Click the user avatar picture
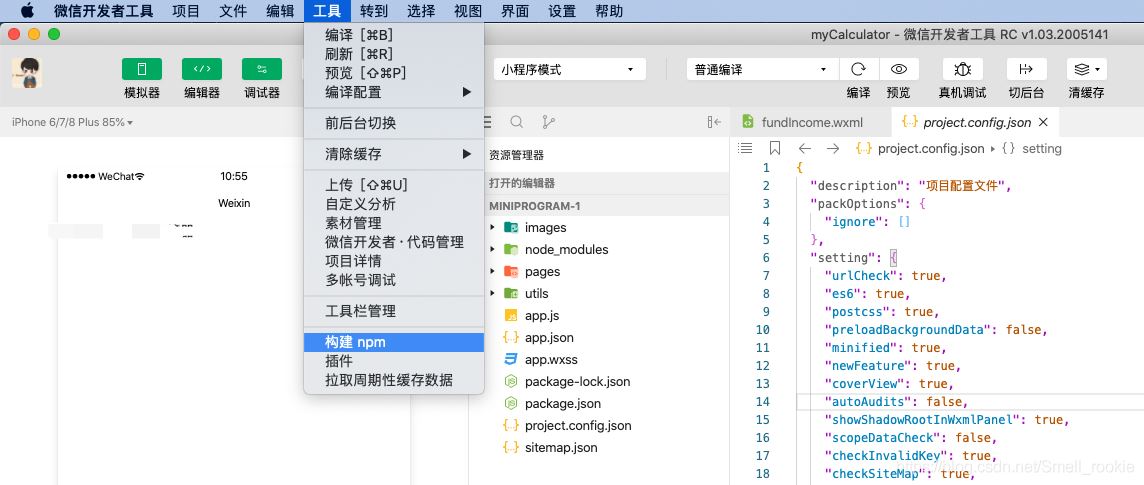The image size is (1144, 485). pos(26,73)
